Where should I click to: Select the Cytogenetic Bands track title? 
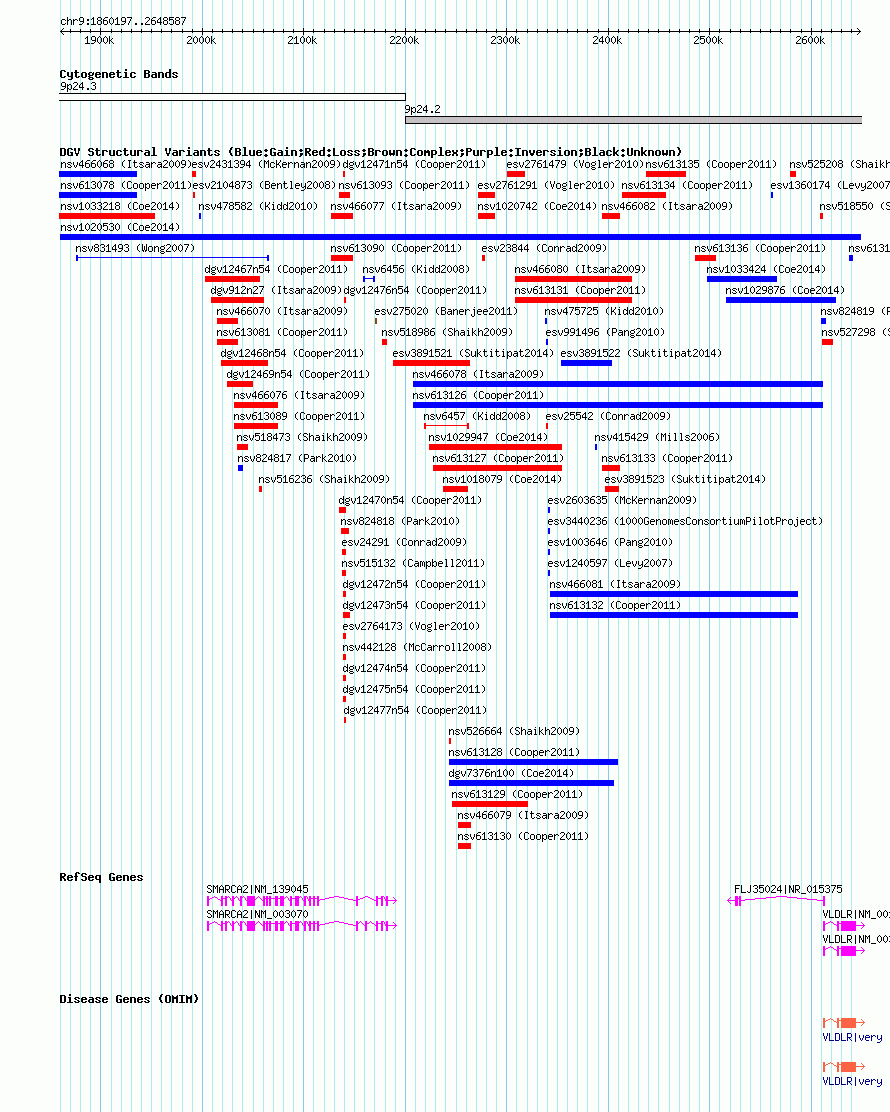click(x=119, y=74)
